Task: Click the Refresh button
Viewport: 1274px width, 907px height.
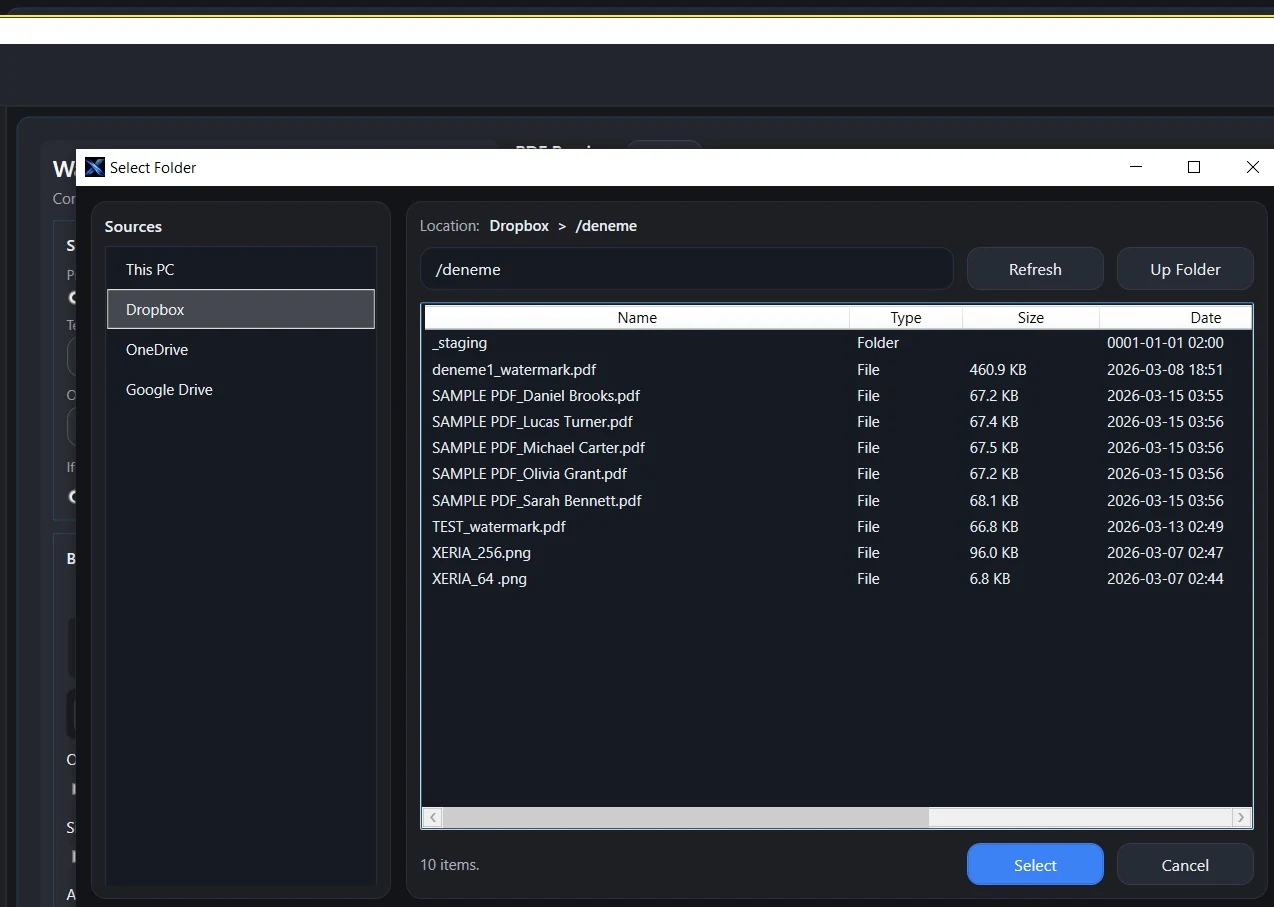Action: point(1035,268)
